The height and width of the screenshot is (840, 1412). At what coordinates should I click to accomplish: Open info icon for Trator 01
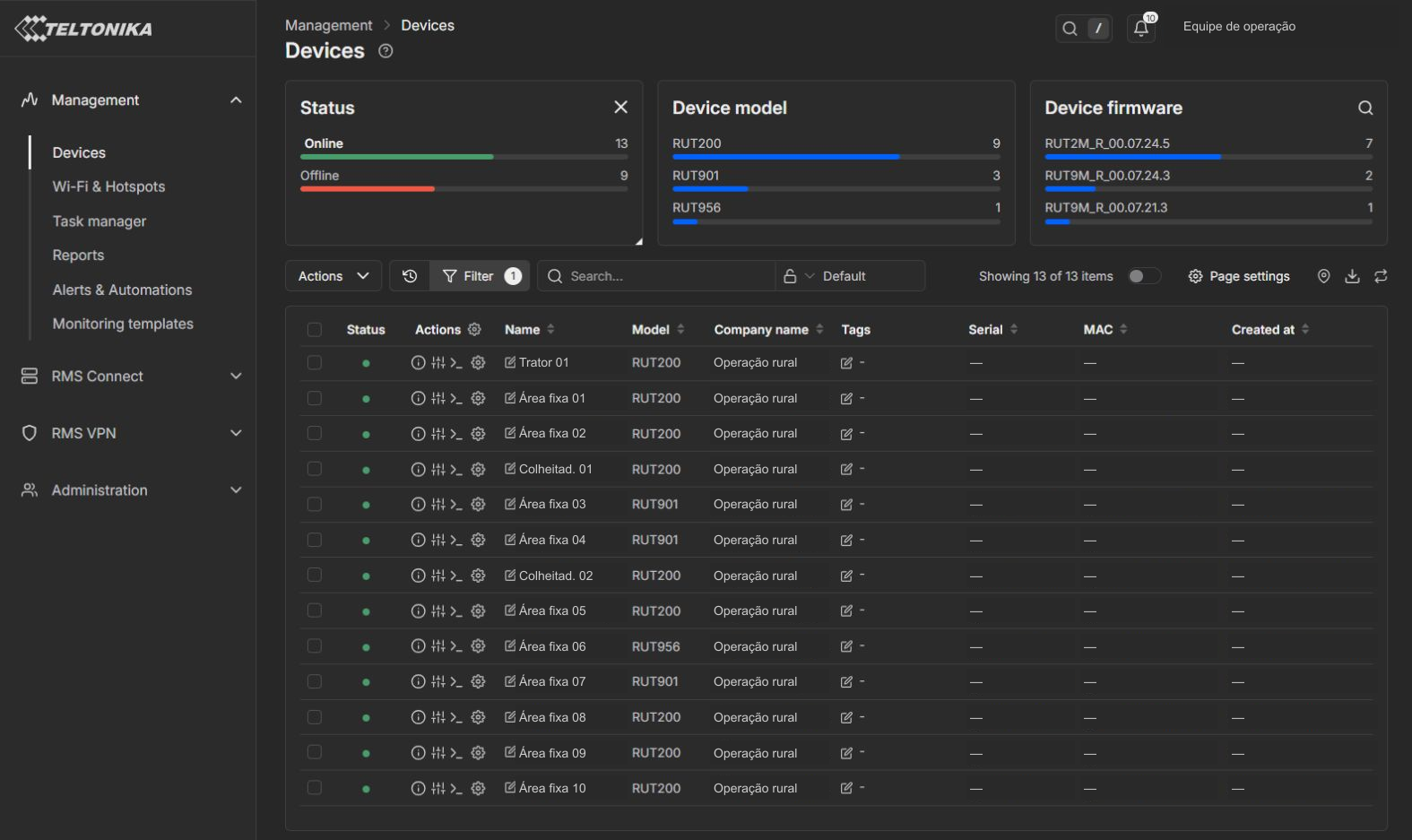tap(418, 363)
